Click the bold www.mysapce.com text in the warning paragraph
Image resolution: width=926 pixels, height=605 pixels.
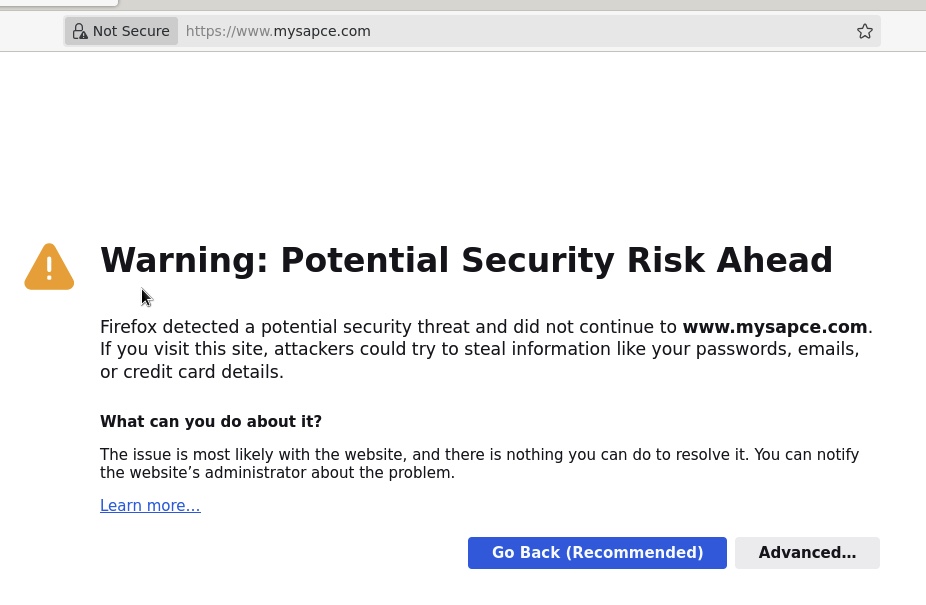click(x=774, y=327)
